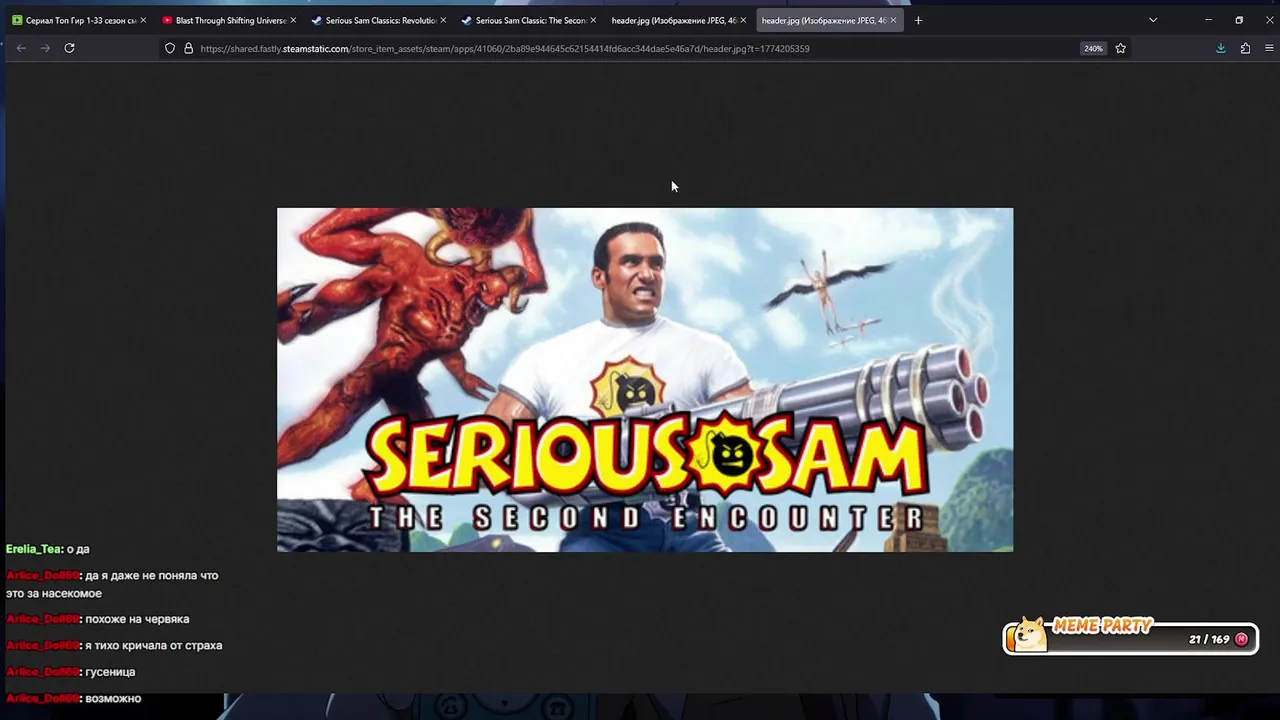Click the Serious Sam header image
The height and width of the screenshot is (720, 1280).
click(645, 380)
